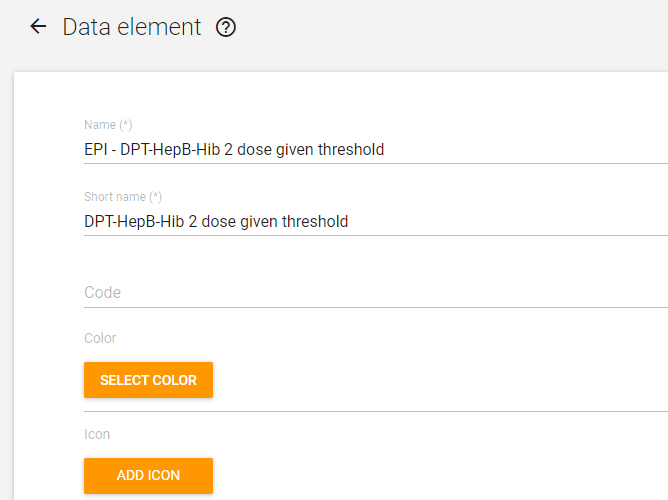Place cursor on "dose" in Name field
Image resolution: width=668 pixels, height=500 pixels.
click(x=254, y=149)
